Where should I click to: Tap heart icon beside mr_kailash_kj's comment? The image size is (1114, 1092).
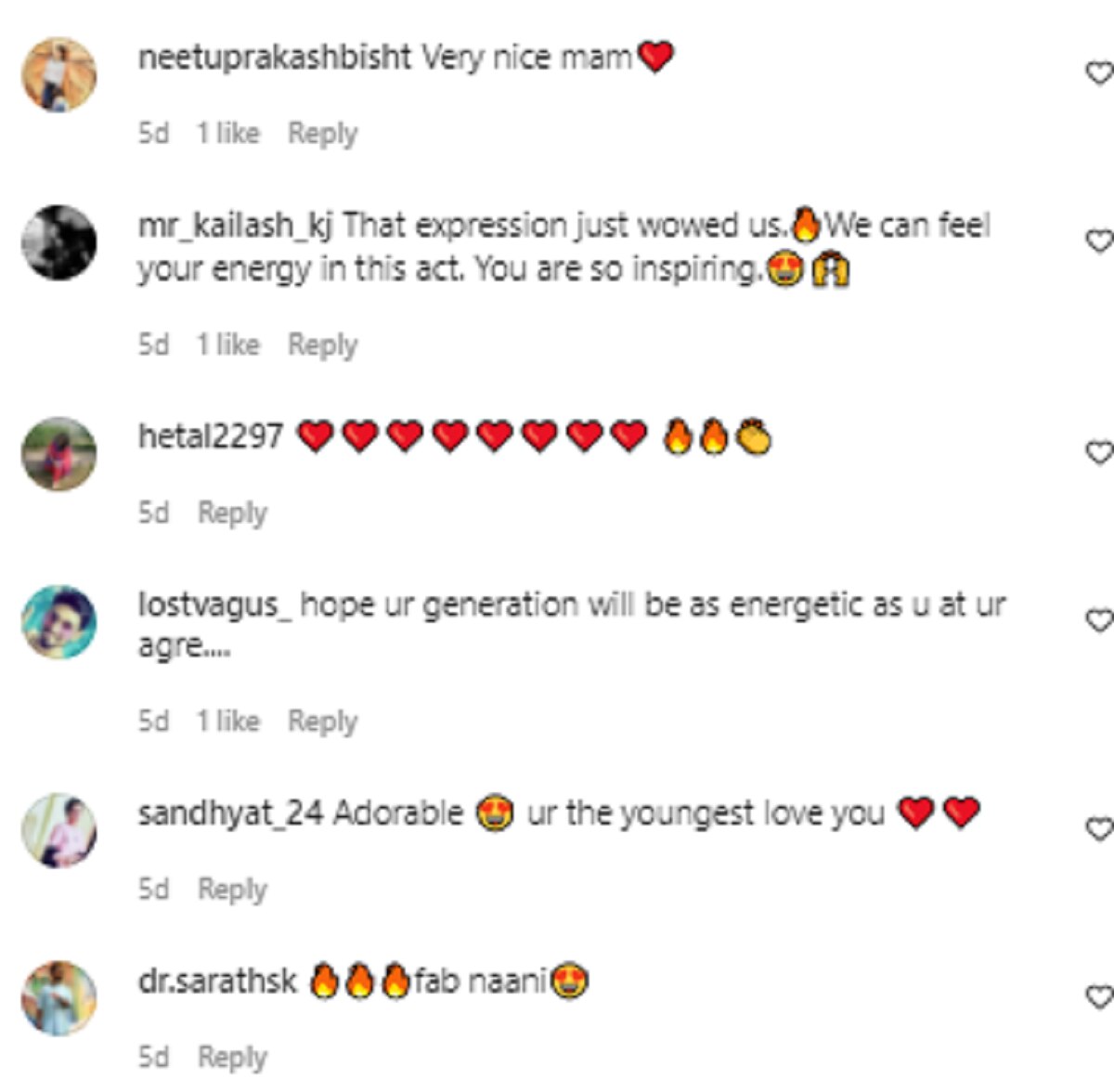[1099, 241]
